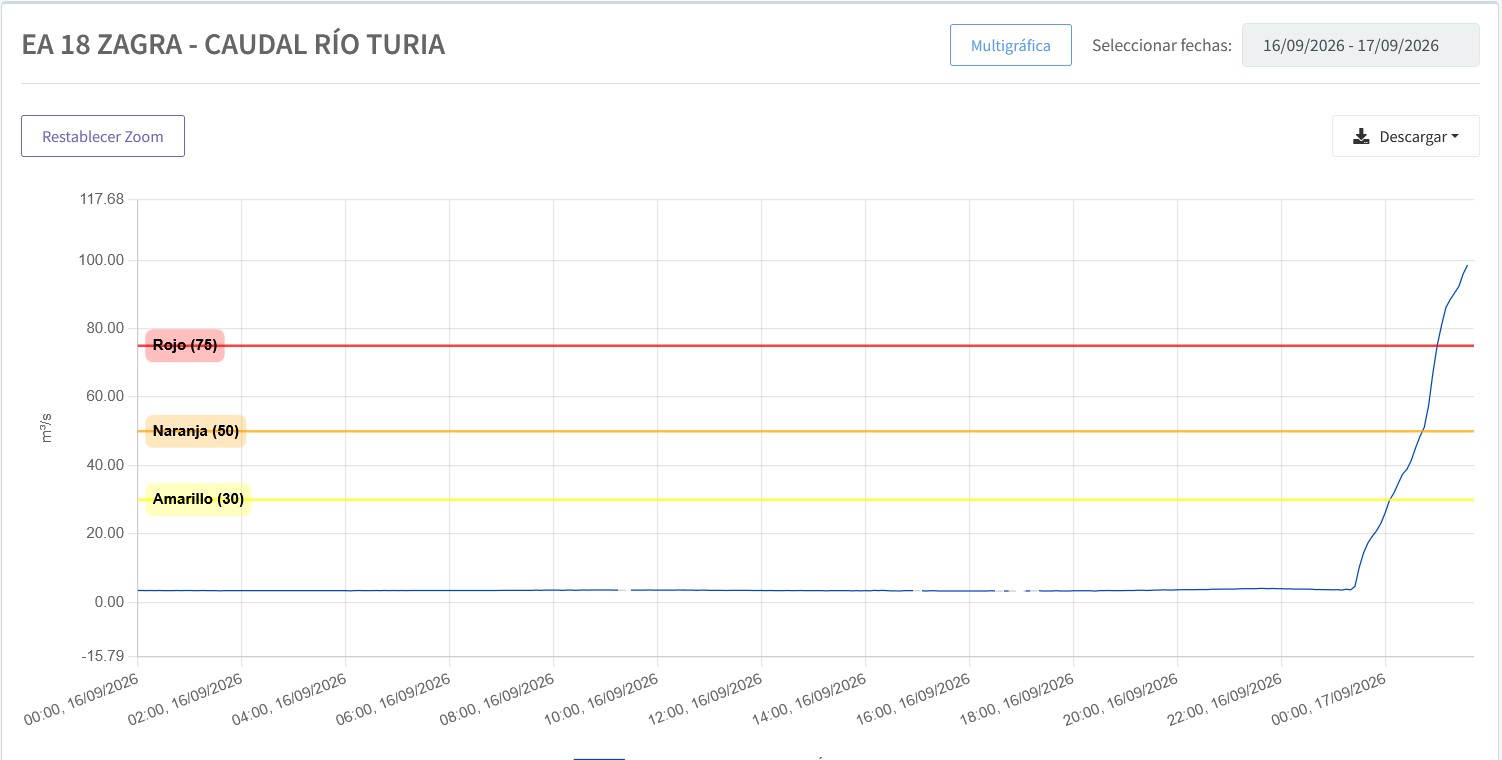The width and height of the screenshot is (1502, 760).
Task: Click the EA 18 ZAGRA - CAUDAL RÍO TURIA title
Action: click(233, 45)
